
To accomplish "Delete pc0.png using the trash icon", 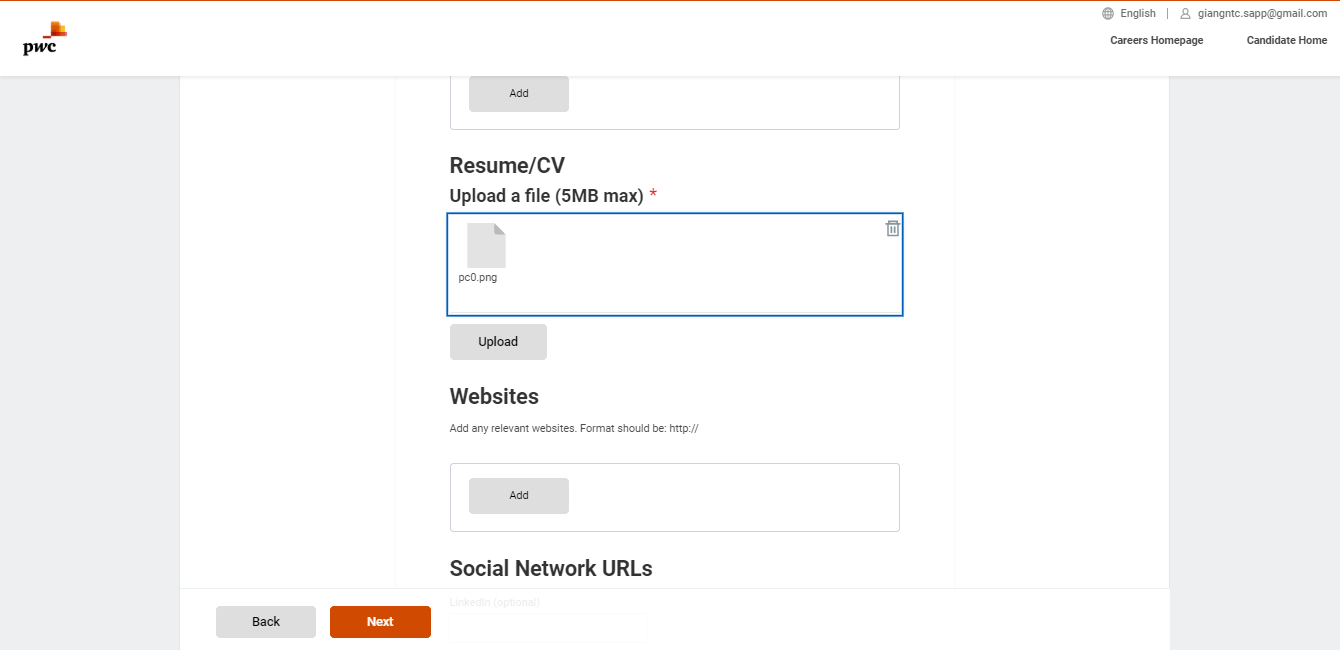I will [x=891, y=228].
